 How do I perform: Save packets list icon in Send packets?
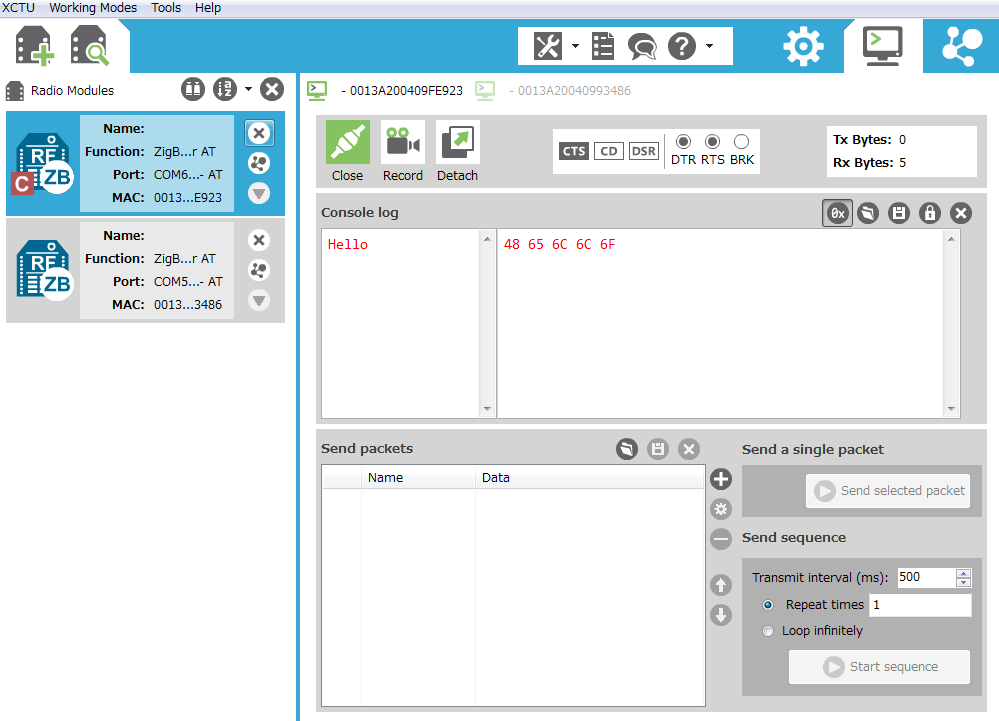coord(658,449)
